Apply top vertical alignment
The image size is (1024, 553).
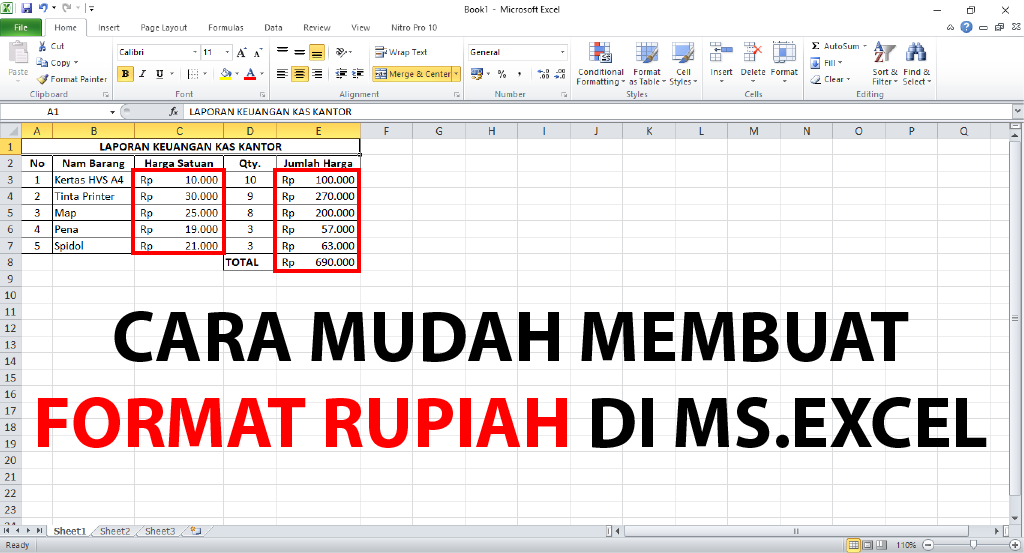282,52
